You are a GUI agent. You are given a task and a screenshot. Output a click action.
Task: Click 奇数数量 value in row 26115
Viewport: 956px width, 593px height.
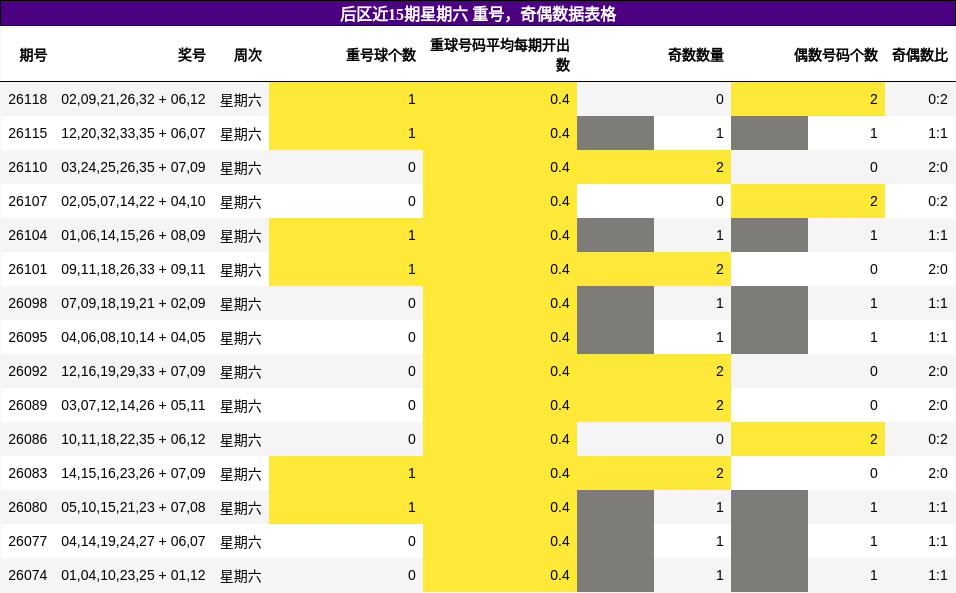[x=720, y=133]
